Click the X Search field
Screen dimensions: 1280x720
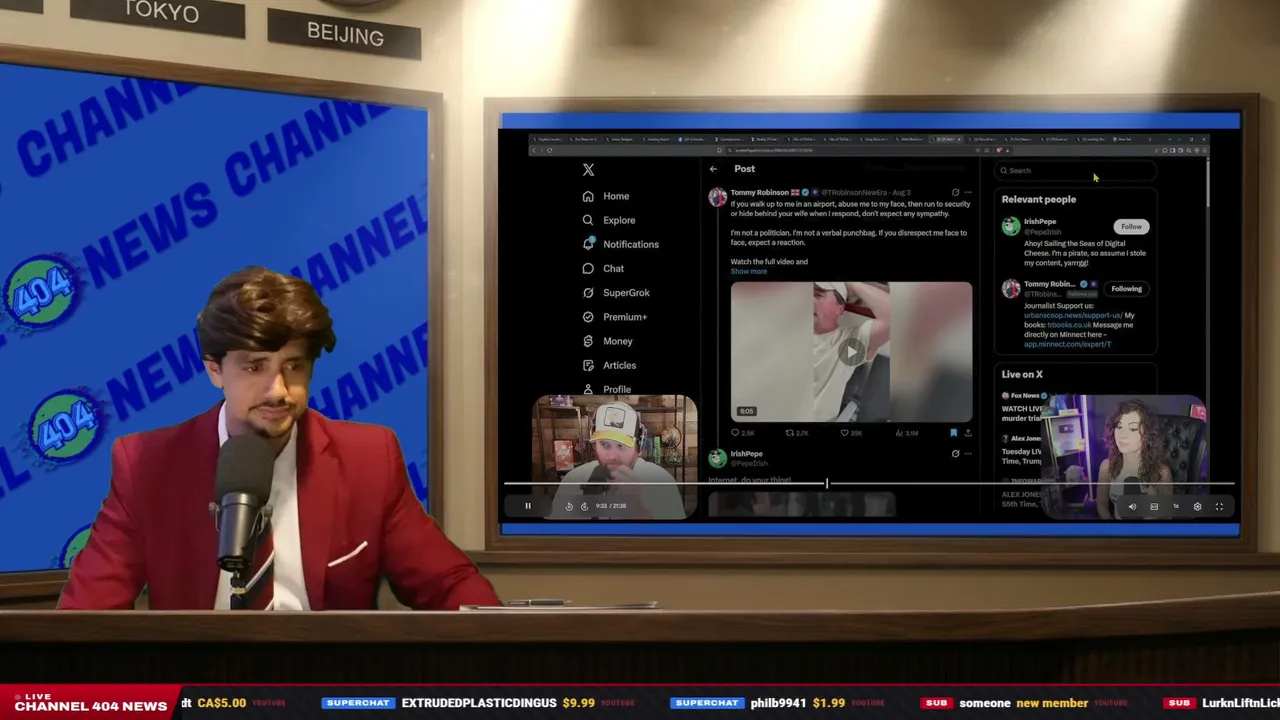click(1075, 170)
